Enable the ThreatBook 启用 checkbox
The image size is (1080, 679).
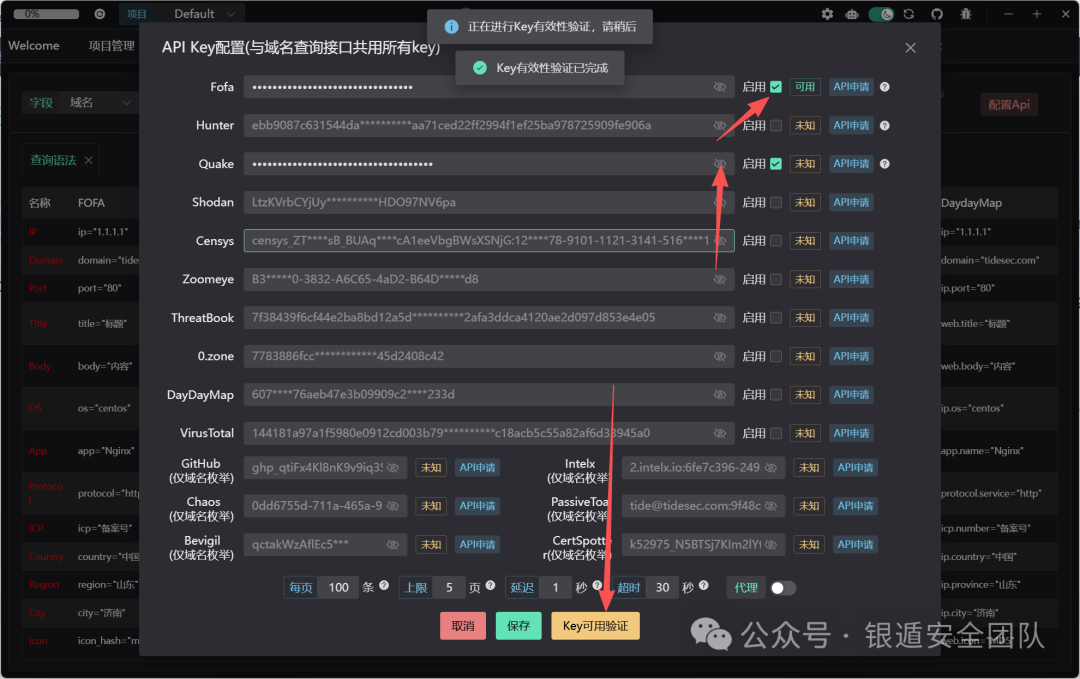tap(776, 317)
